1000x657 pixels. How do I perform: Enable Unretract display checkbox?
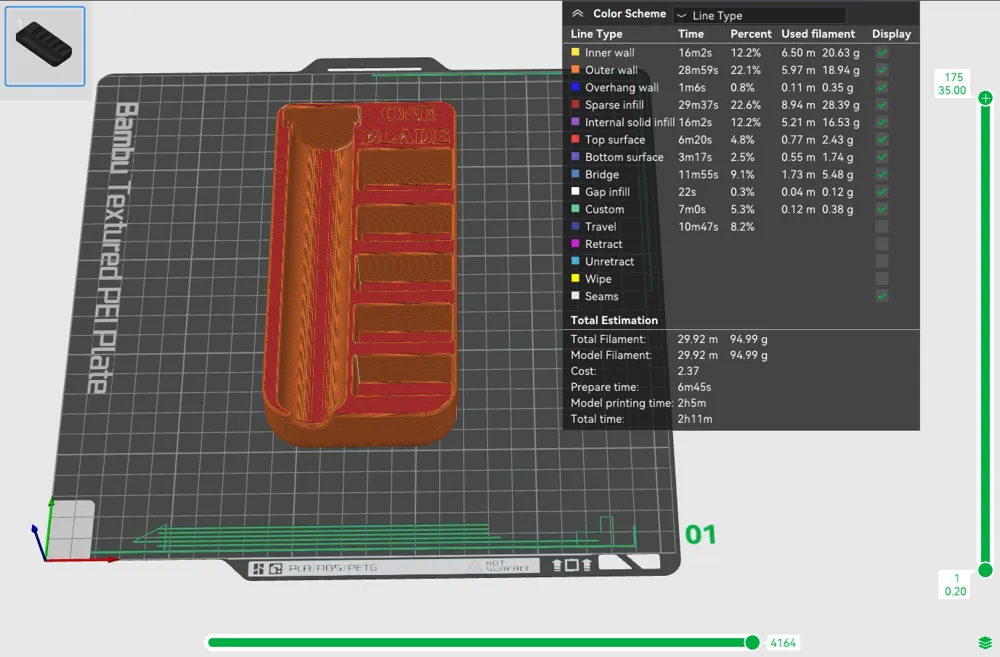tap(881, 262)
